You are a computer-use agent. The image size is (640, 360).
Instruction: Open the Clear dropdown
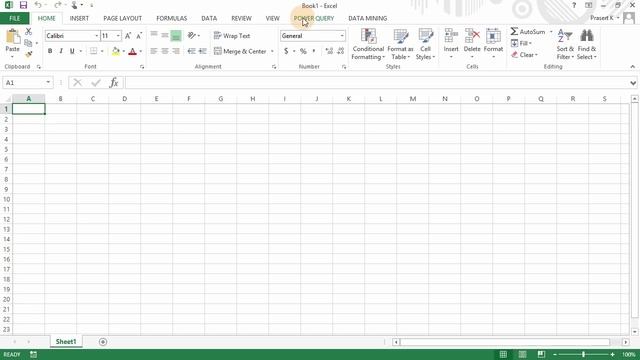click(524, 55)
